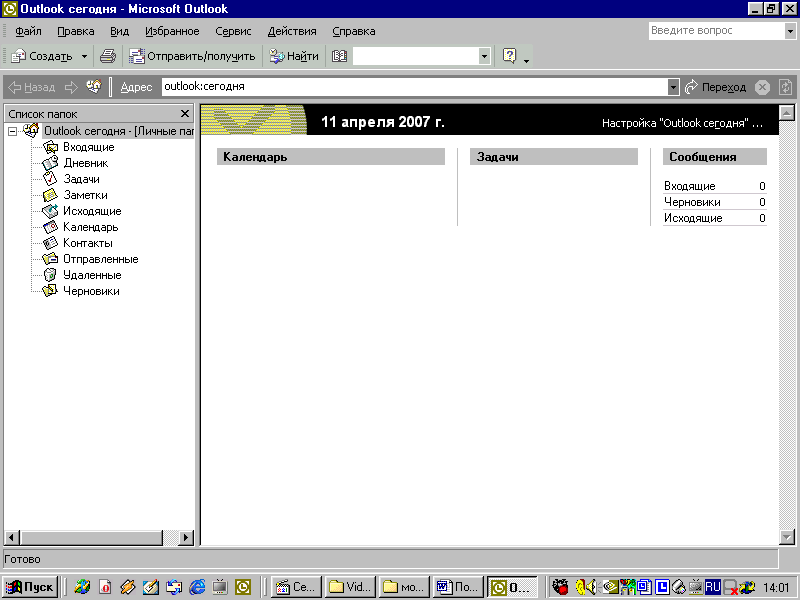The image size is (800, 600).
Task: Open the Календарь folder in tree
Action: tap(90, 227)
